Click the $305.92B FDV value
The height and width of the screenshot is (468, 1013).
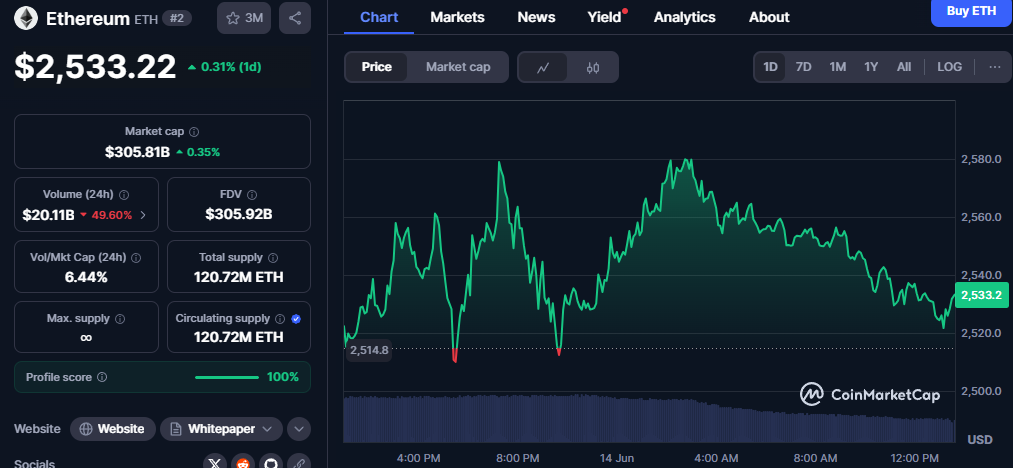coord(239,214)
